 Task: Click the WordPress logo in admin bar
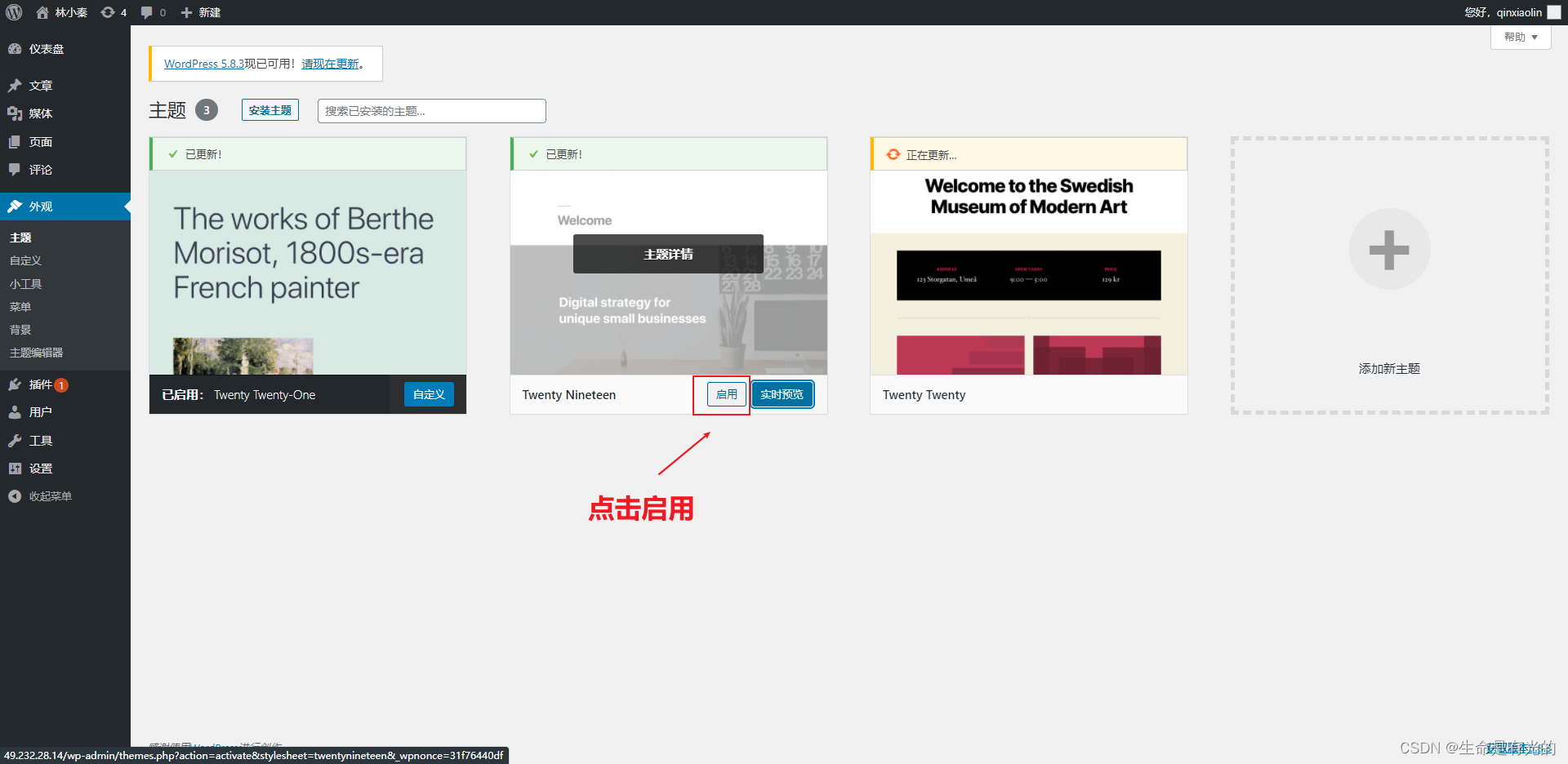point(14,12)
